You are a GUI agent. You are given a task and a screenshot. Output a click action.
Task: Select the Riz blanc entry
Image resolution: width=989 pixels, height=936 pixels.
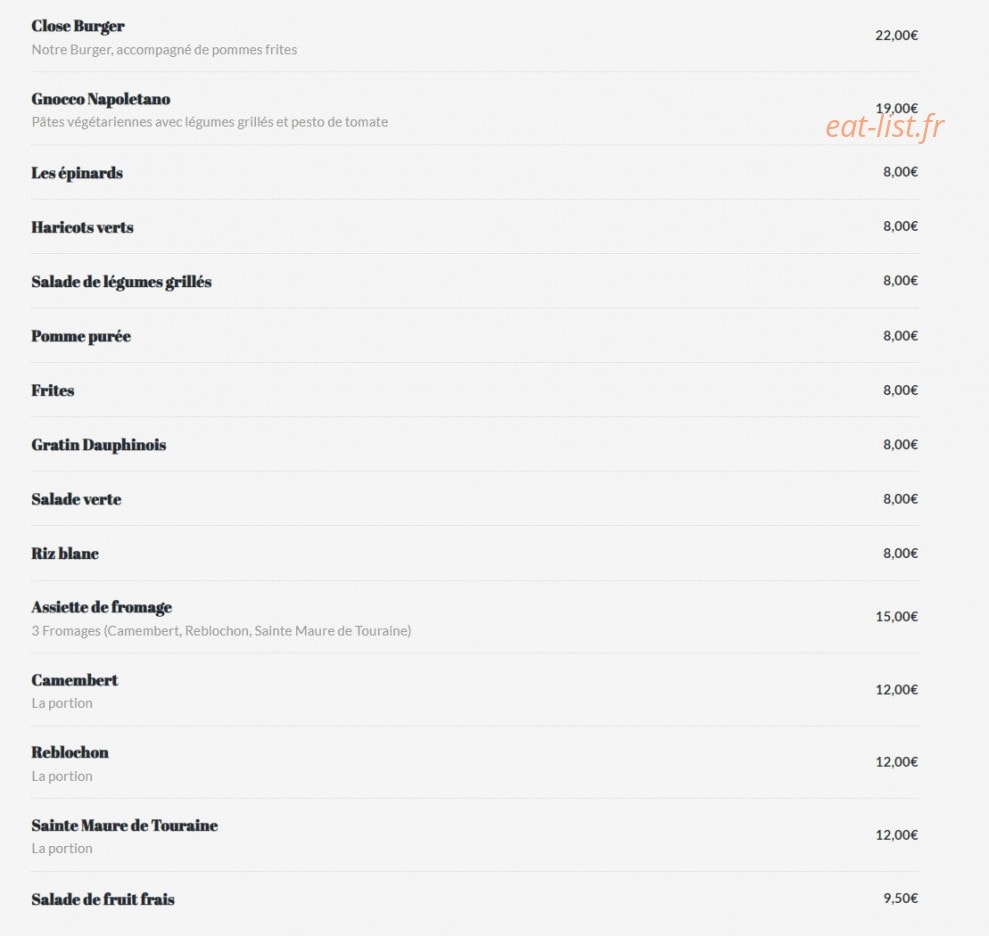[65, 553]
